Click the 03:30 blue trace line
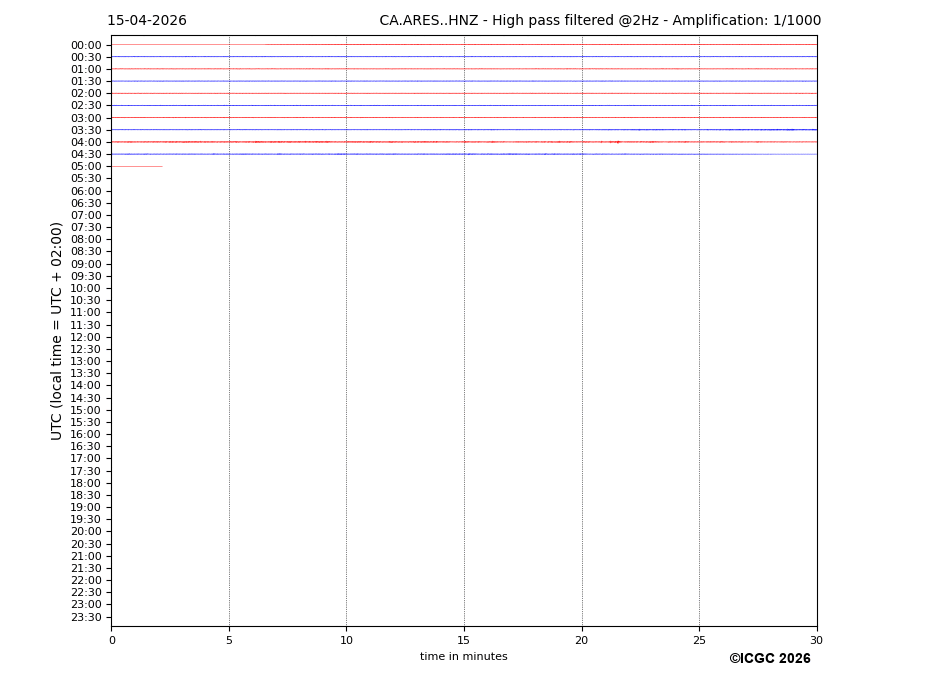The height and width of the screenshot is (696, 927). point(463,130)
